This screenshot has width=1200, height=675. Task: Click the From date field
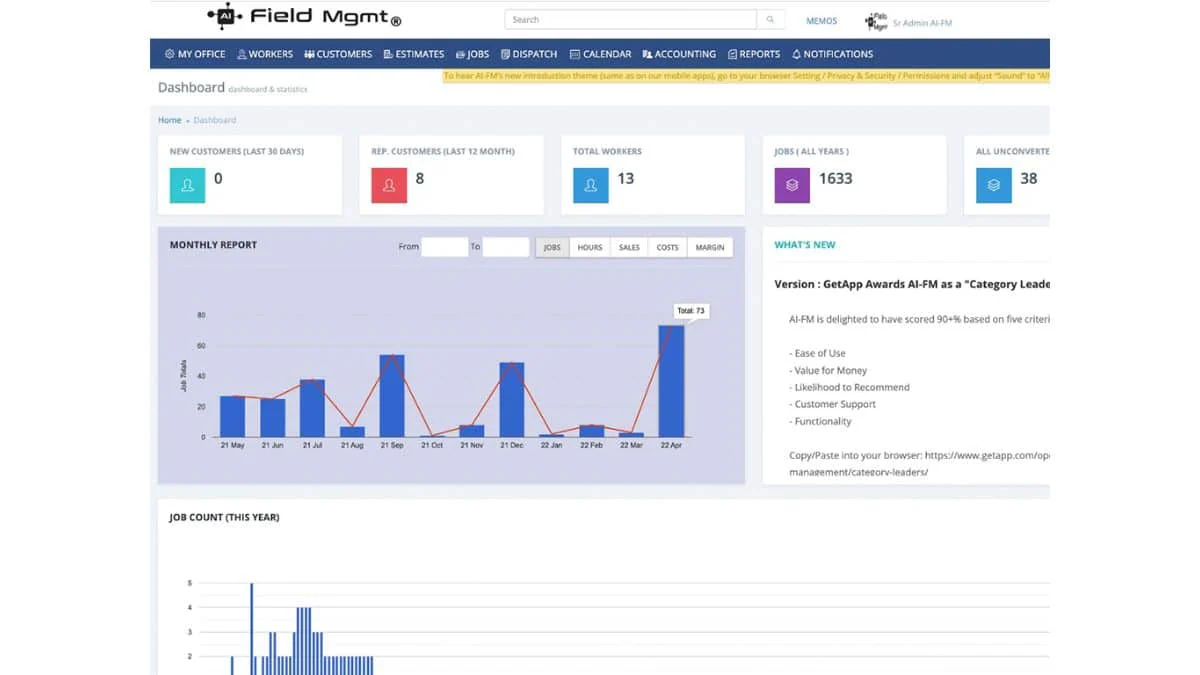click(445, 247)
